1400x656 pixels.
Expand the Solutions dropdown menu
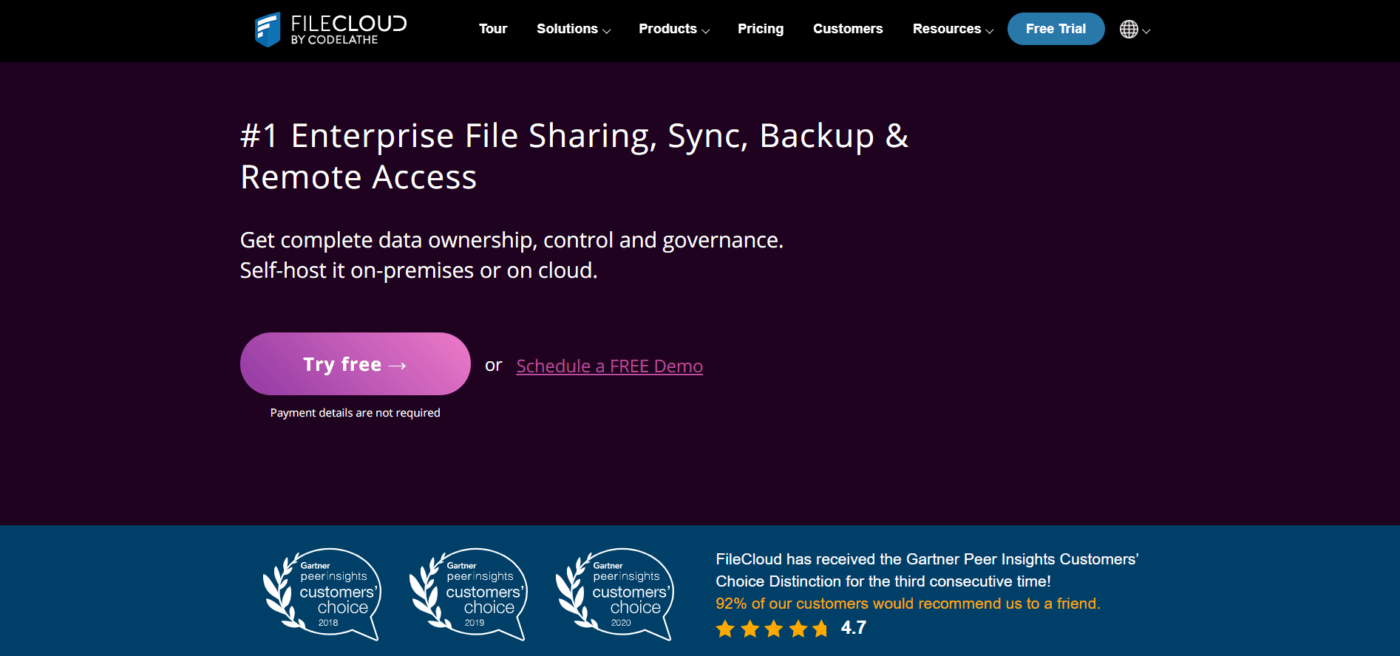point(573,29)
